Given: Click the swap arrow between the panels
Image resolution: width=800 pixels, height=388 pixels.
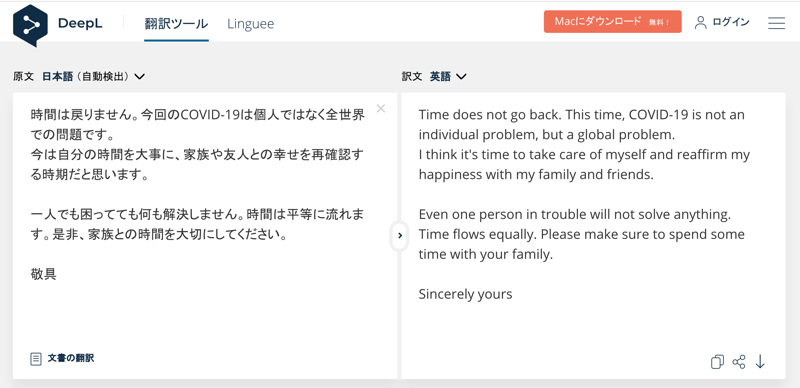Looking at the screenshot, I should coord(399,235).
